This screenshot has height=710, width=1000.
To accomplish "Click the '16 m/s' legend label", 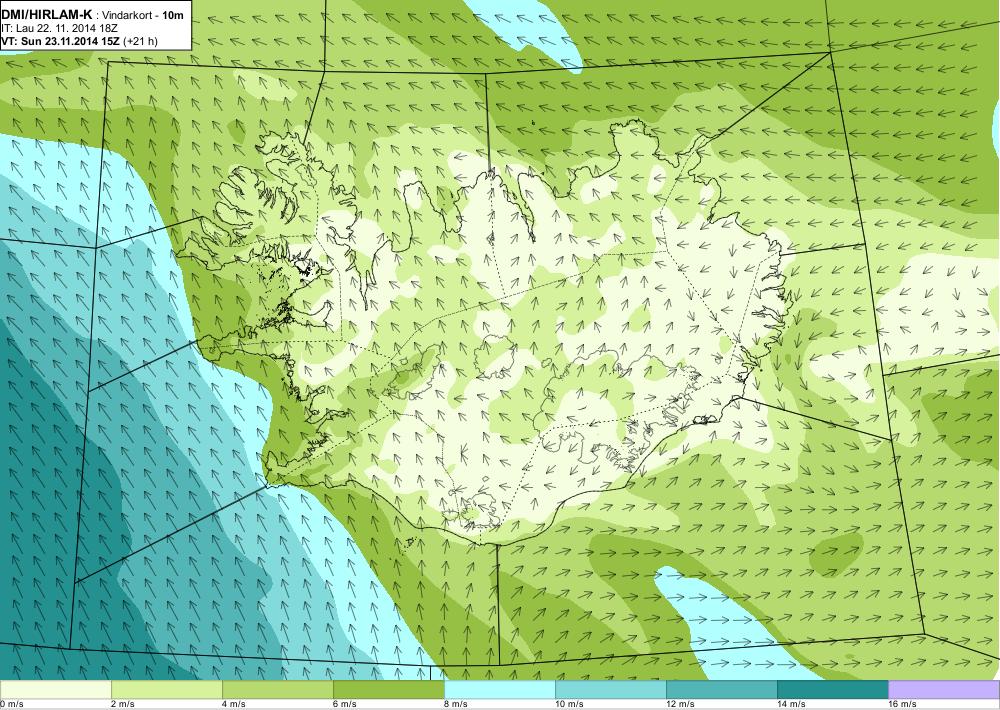I will tap(902, 704).
